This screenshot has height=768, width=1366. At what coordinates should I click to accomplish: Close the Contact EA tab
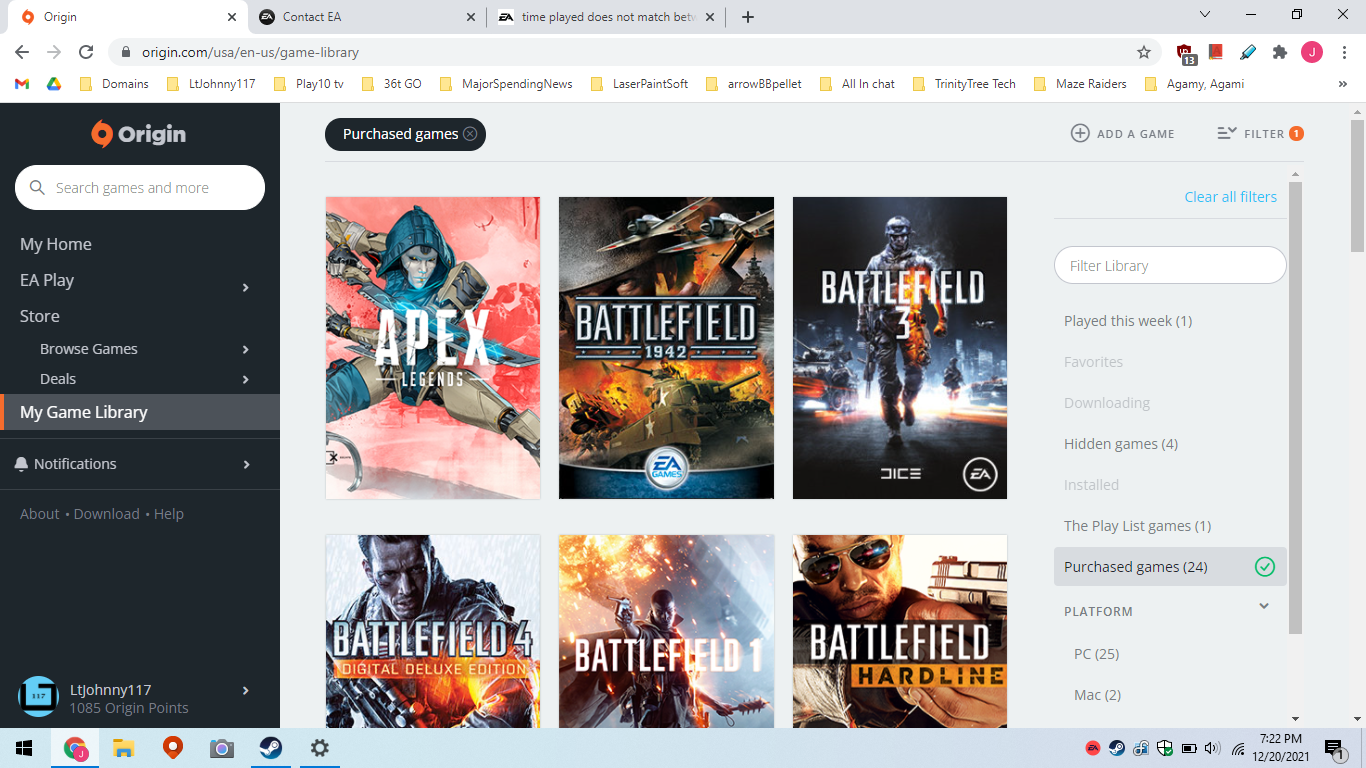point(471,17)
